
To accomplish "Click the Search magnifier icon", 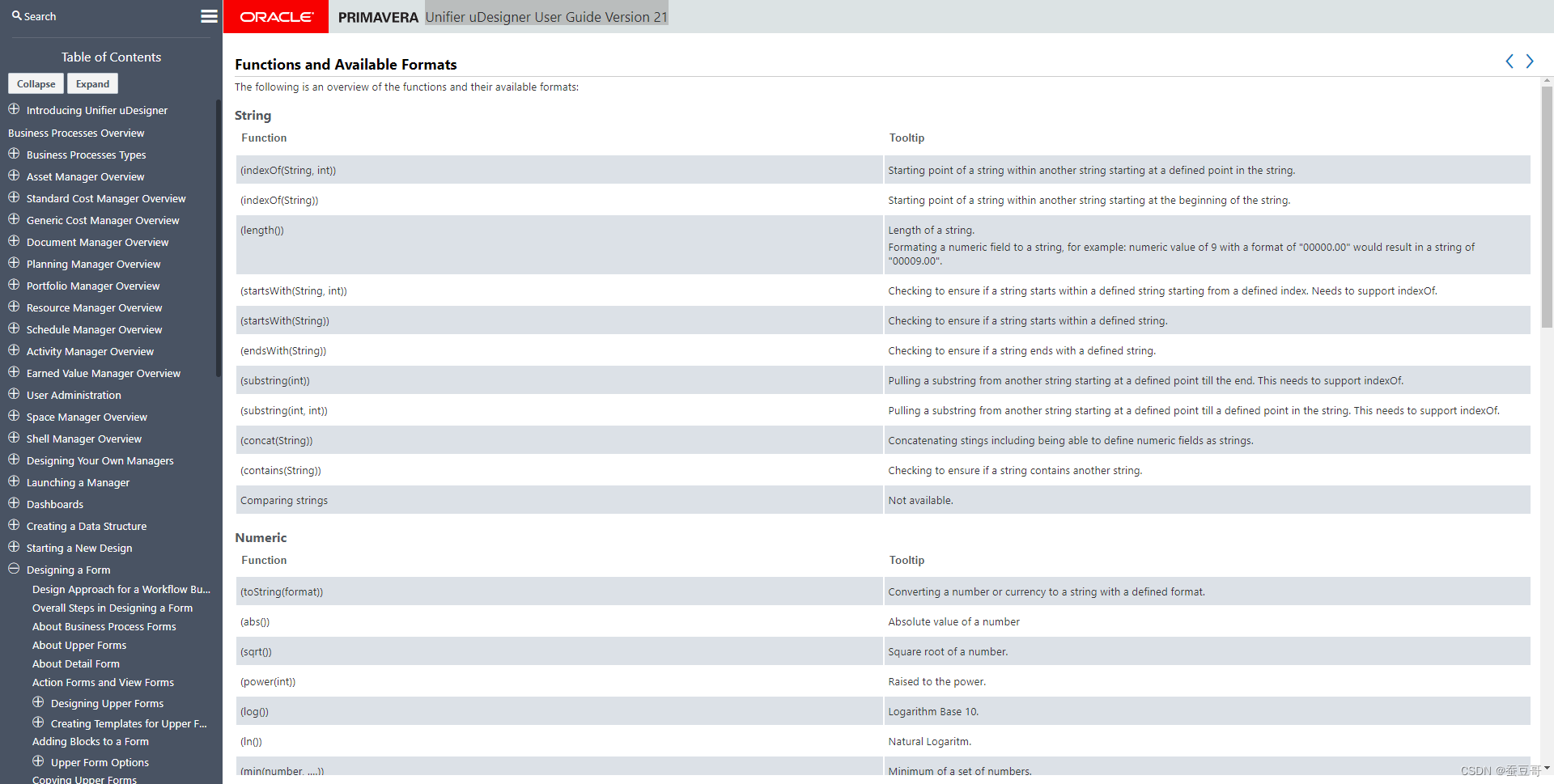I will (x=16, y=15).
